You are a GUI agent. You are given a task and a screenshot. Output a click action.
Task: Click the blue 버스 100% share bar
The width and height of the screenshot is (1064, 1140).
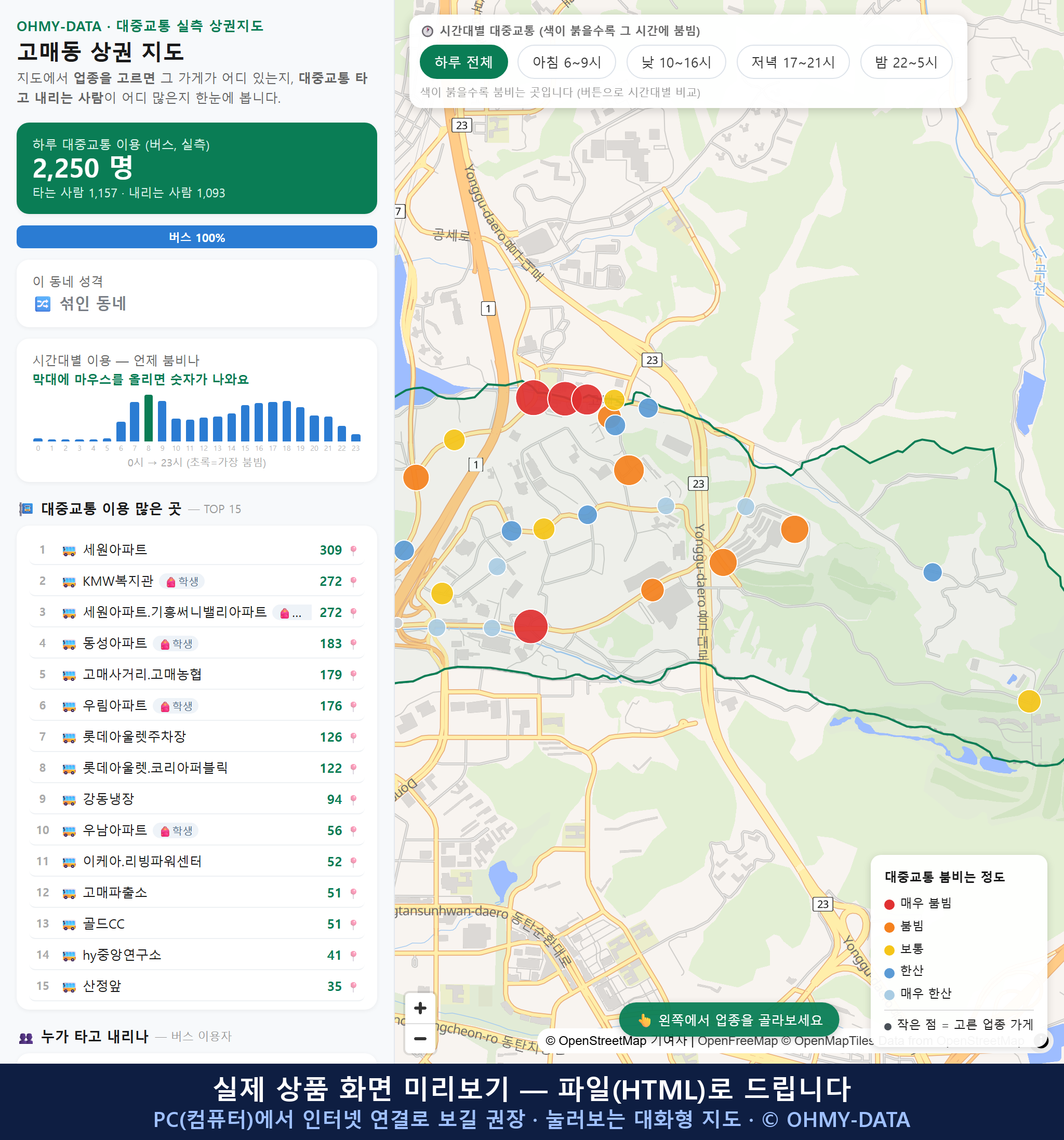[x=197, y=237]
